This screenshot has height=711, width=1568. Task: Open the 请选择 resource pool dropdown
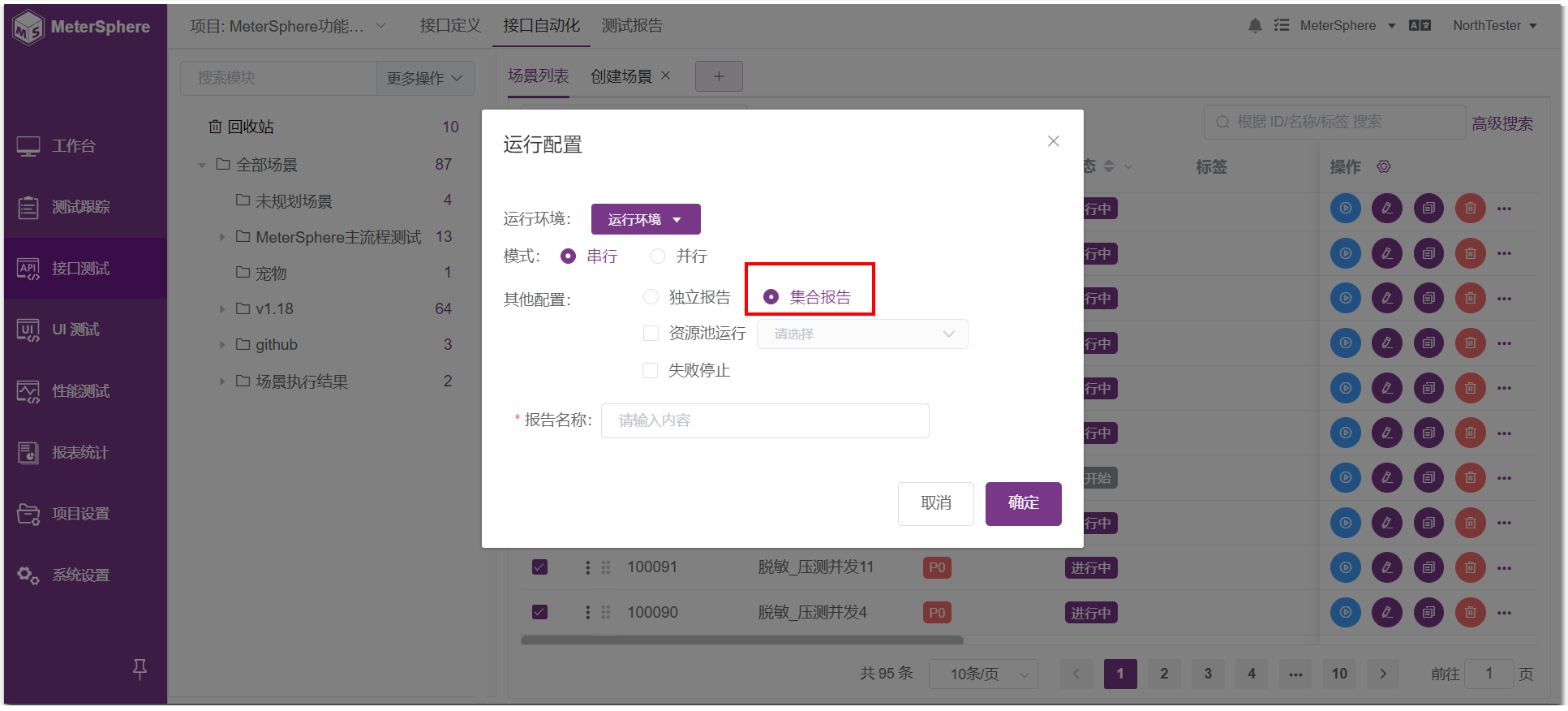862,334
